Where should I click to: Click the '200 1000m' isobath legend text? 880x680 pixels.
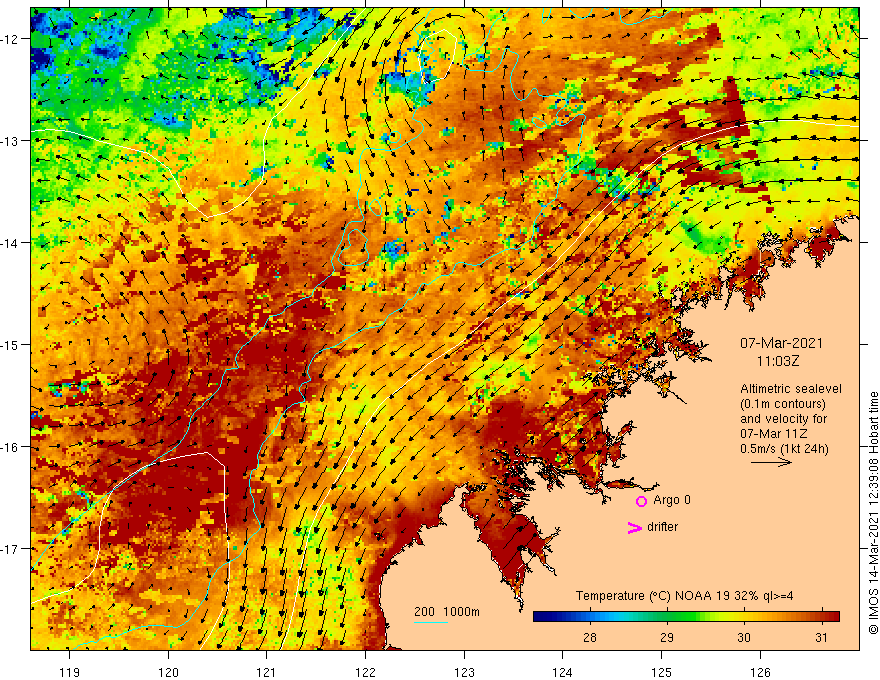(447, 612)
